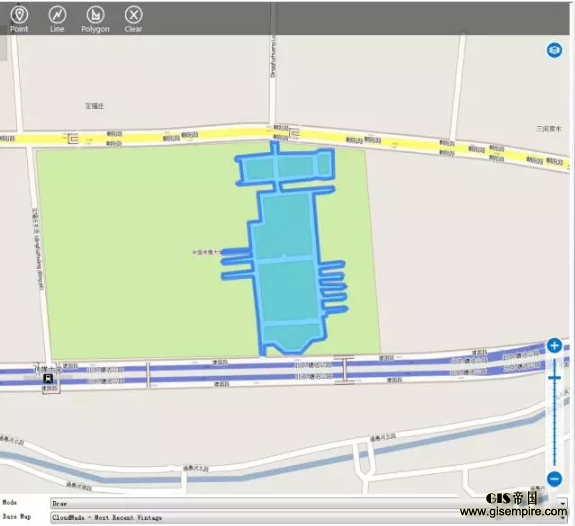This screenshot has width=575, height=526.
Task: Open the blue layers button at top right
Action: click(x=554, y=50)
